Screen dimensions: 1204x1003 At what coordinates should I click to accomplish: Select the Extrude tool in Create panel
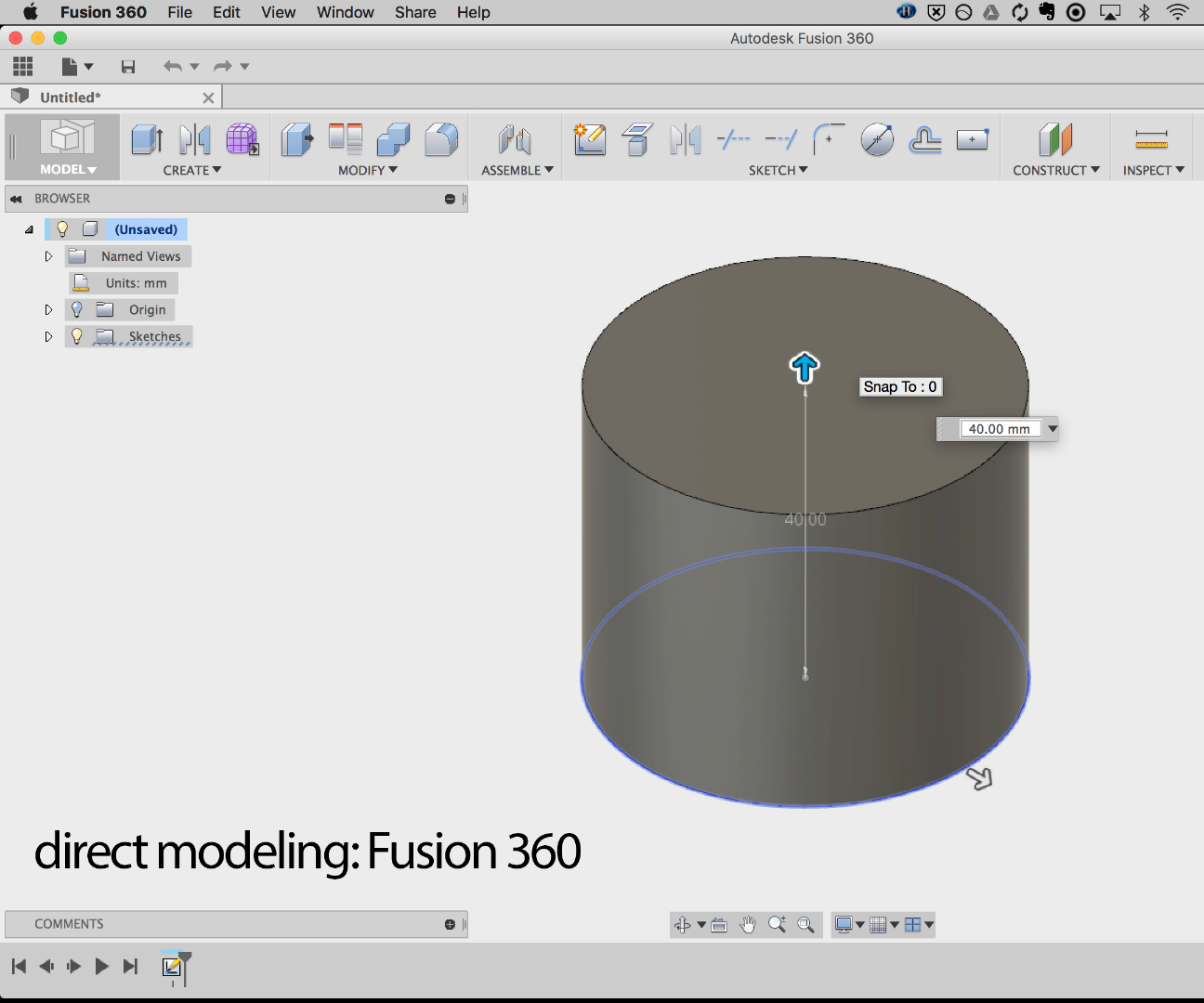click(146, 139)
